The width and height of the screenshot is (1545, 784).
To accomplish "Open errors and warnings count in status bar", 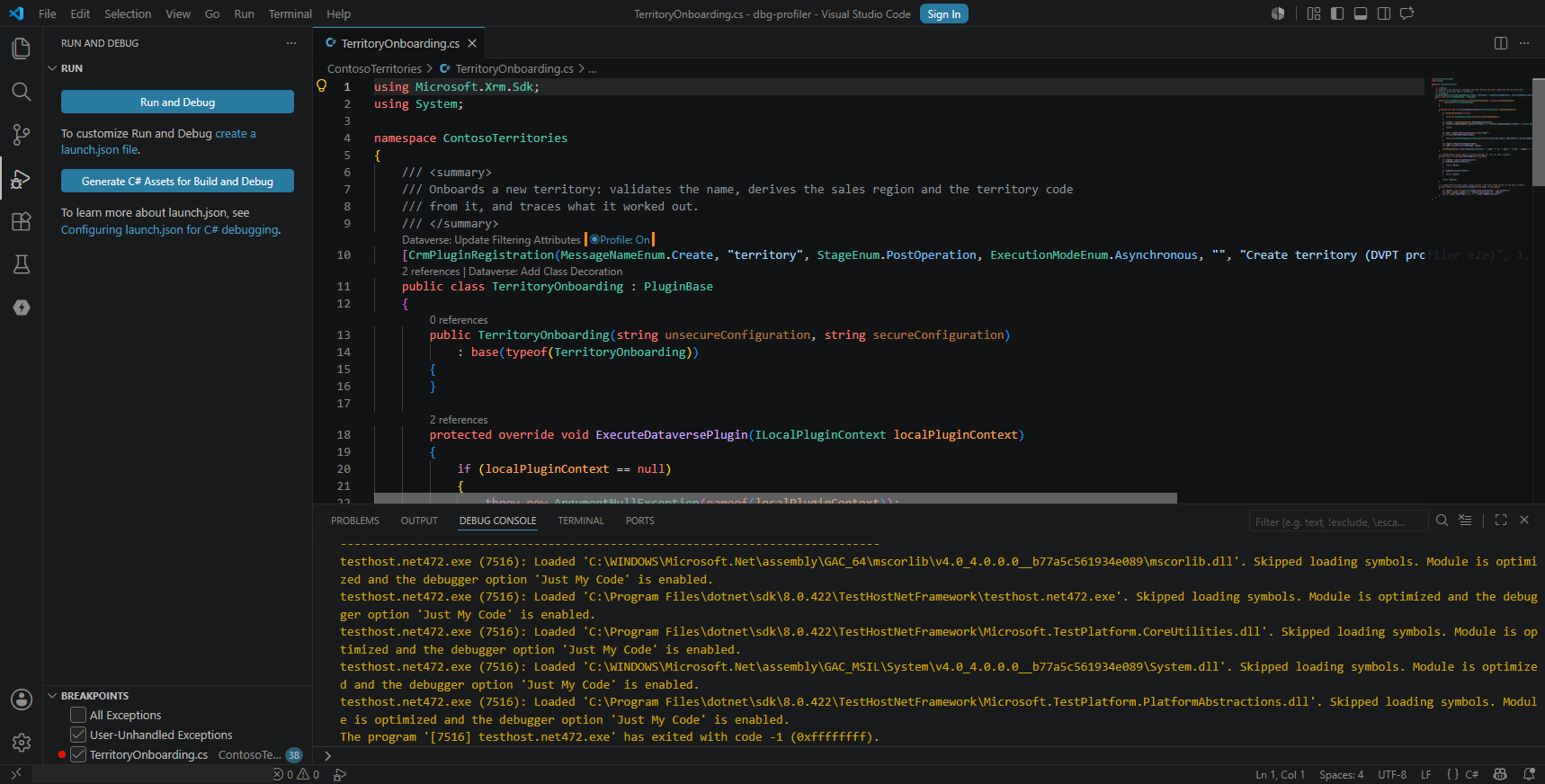I will click(297, 774).
